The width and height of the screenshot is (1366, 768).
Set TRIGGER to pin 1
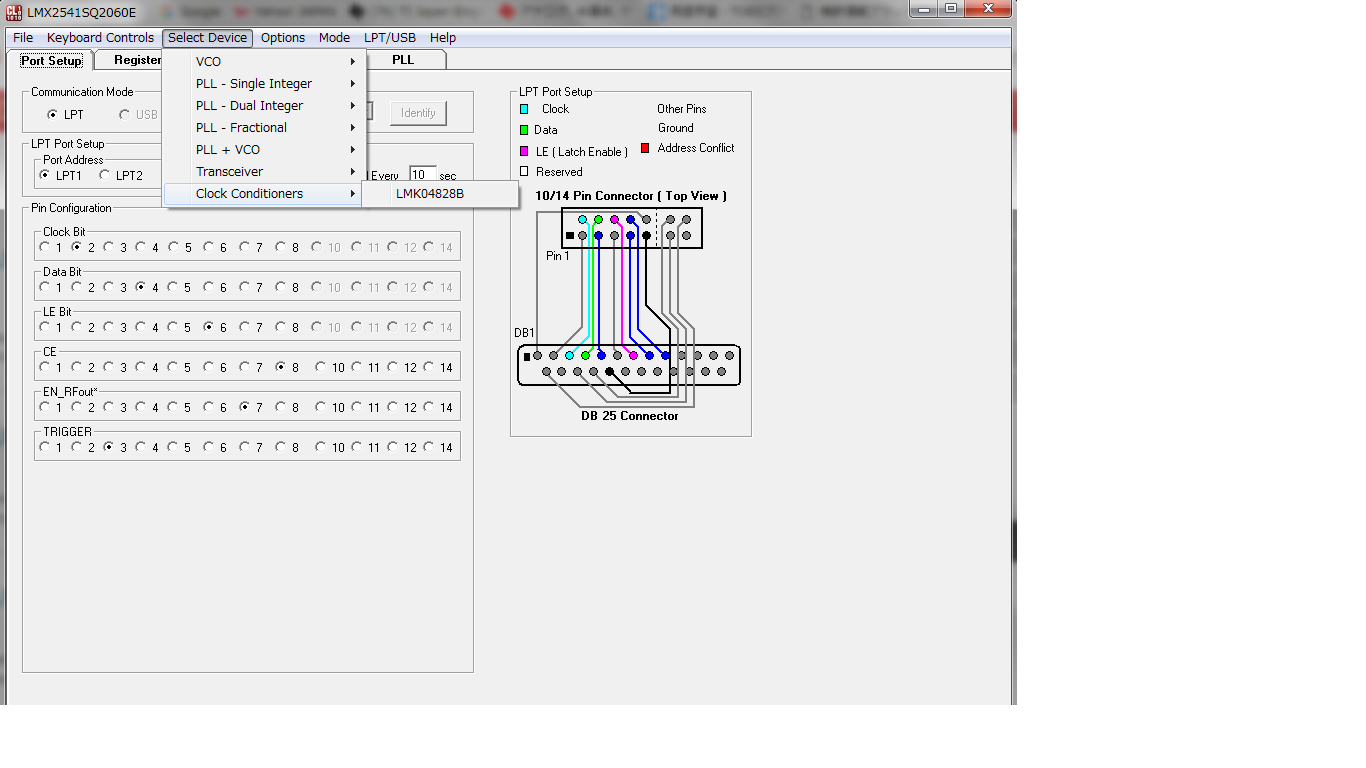tap(45, 447)
